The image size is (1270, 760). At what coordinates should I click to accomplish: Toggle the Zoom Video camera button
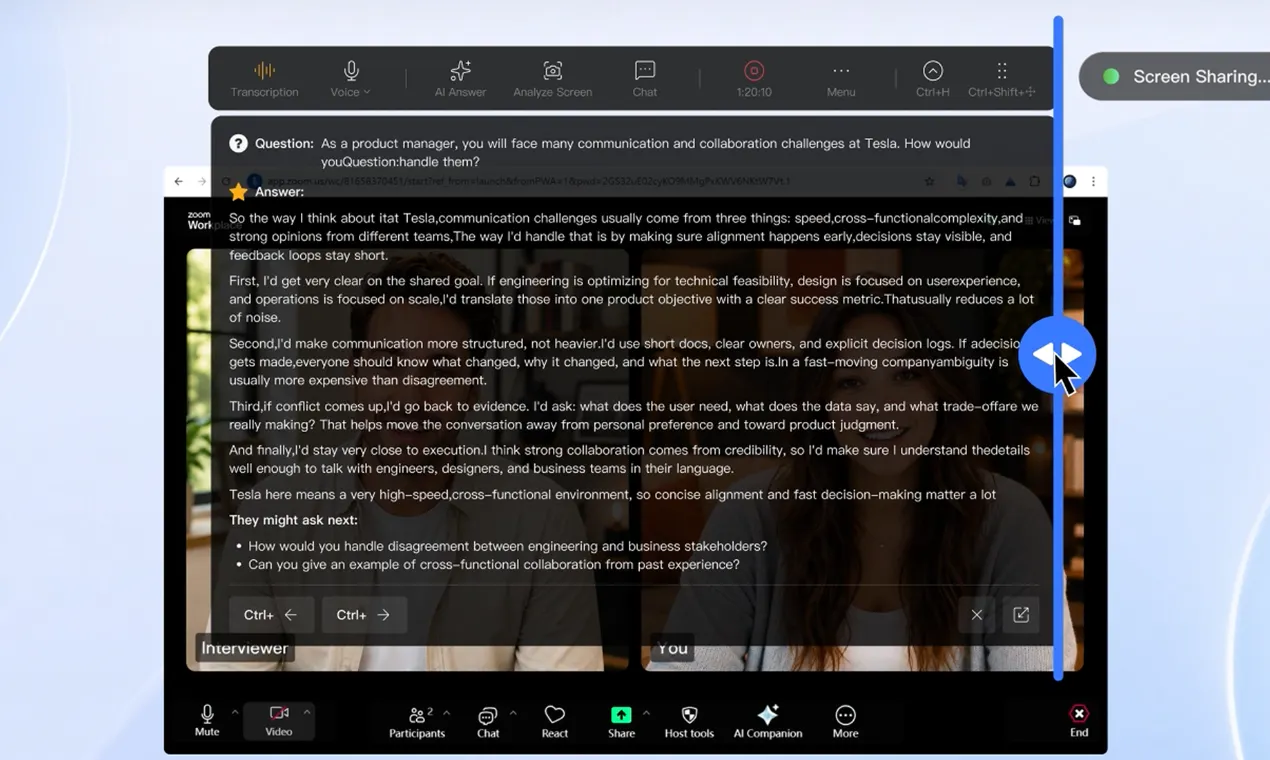point(279,720)
